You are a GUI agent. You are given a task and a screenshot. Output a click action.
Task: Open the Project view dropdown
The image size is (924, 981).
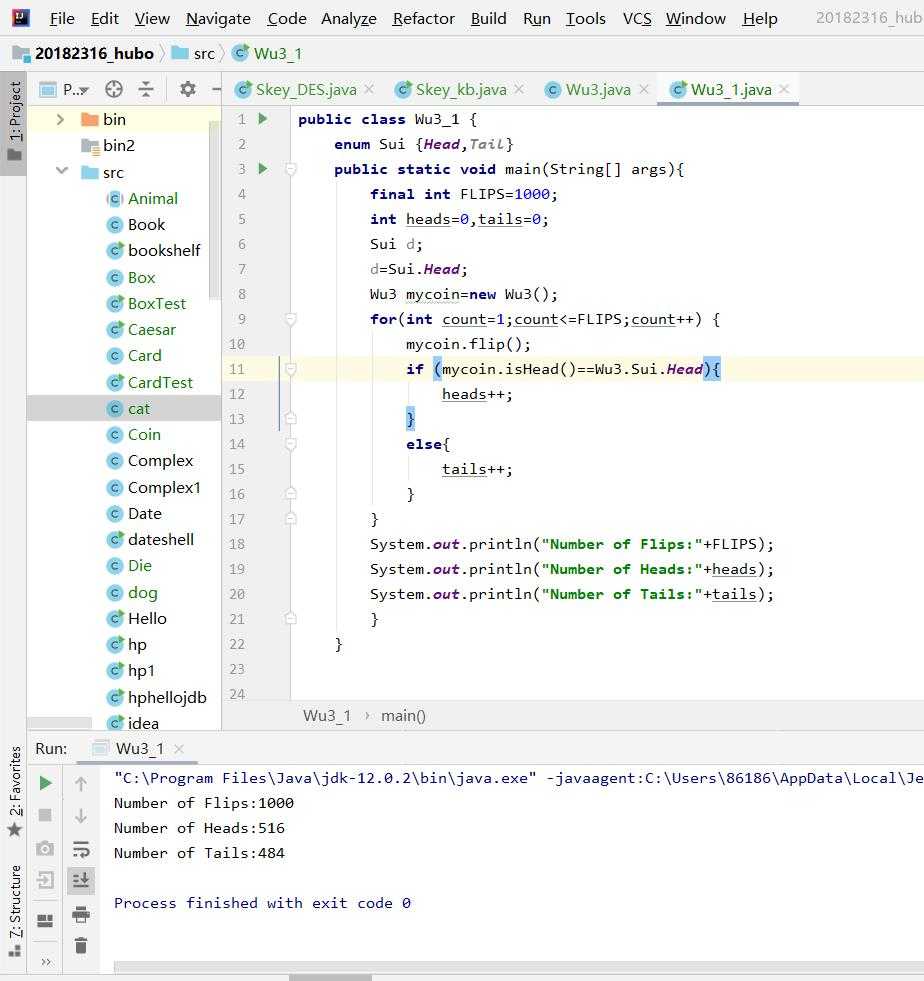[x=75, y=89]
